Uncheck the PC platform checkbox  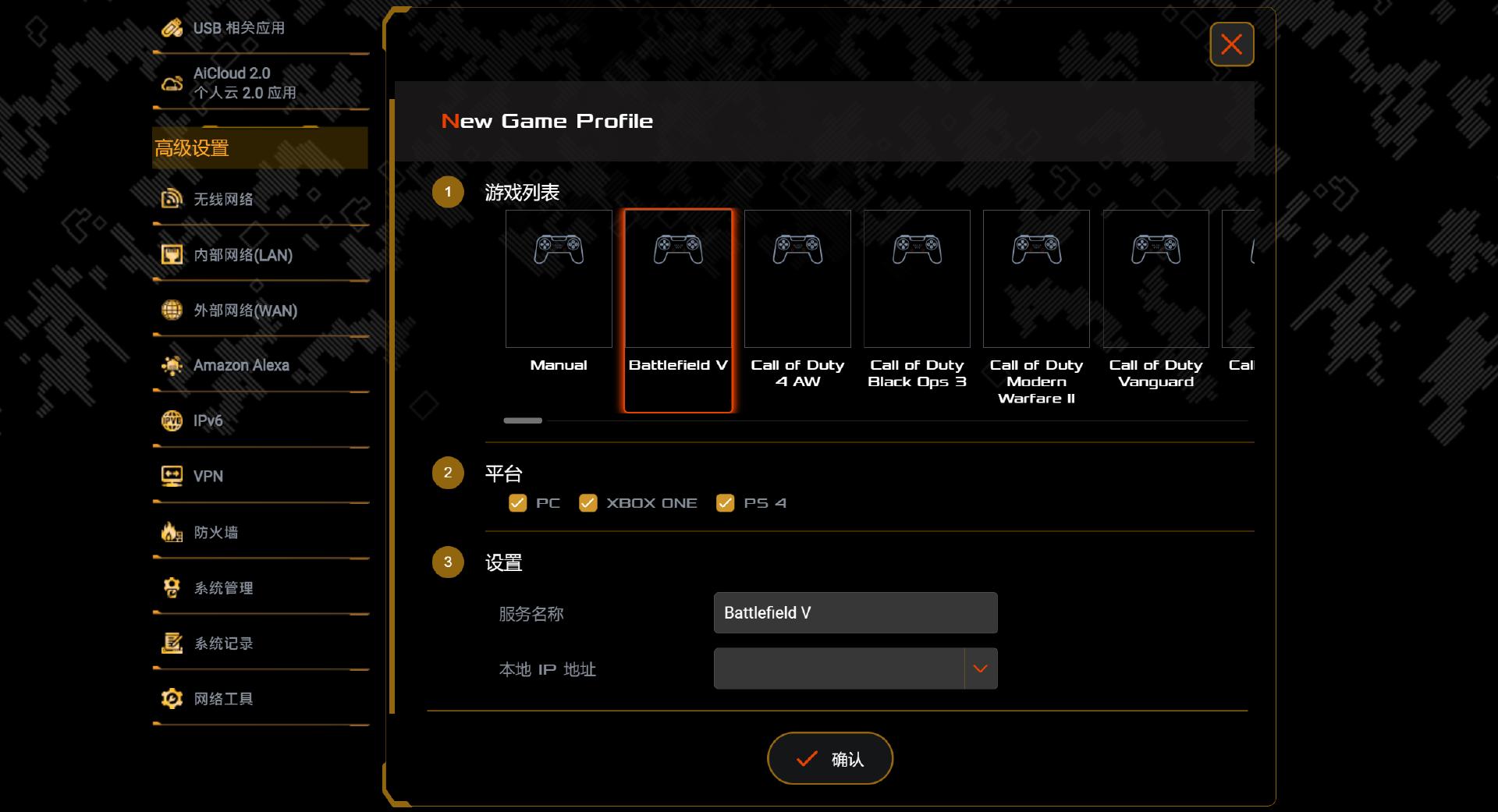pyautogui.click(x=517, y=503)
